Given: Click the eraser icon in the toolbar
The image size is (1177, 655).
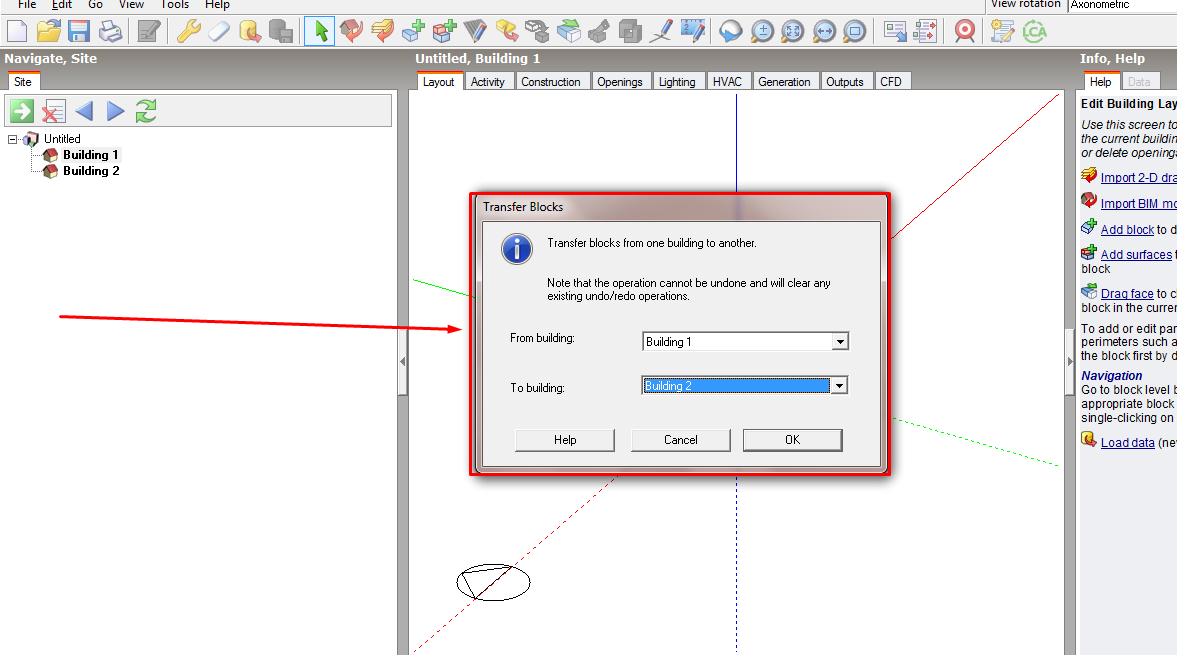Looking at the screenshot, I should 218,32.
